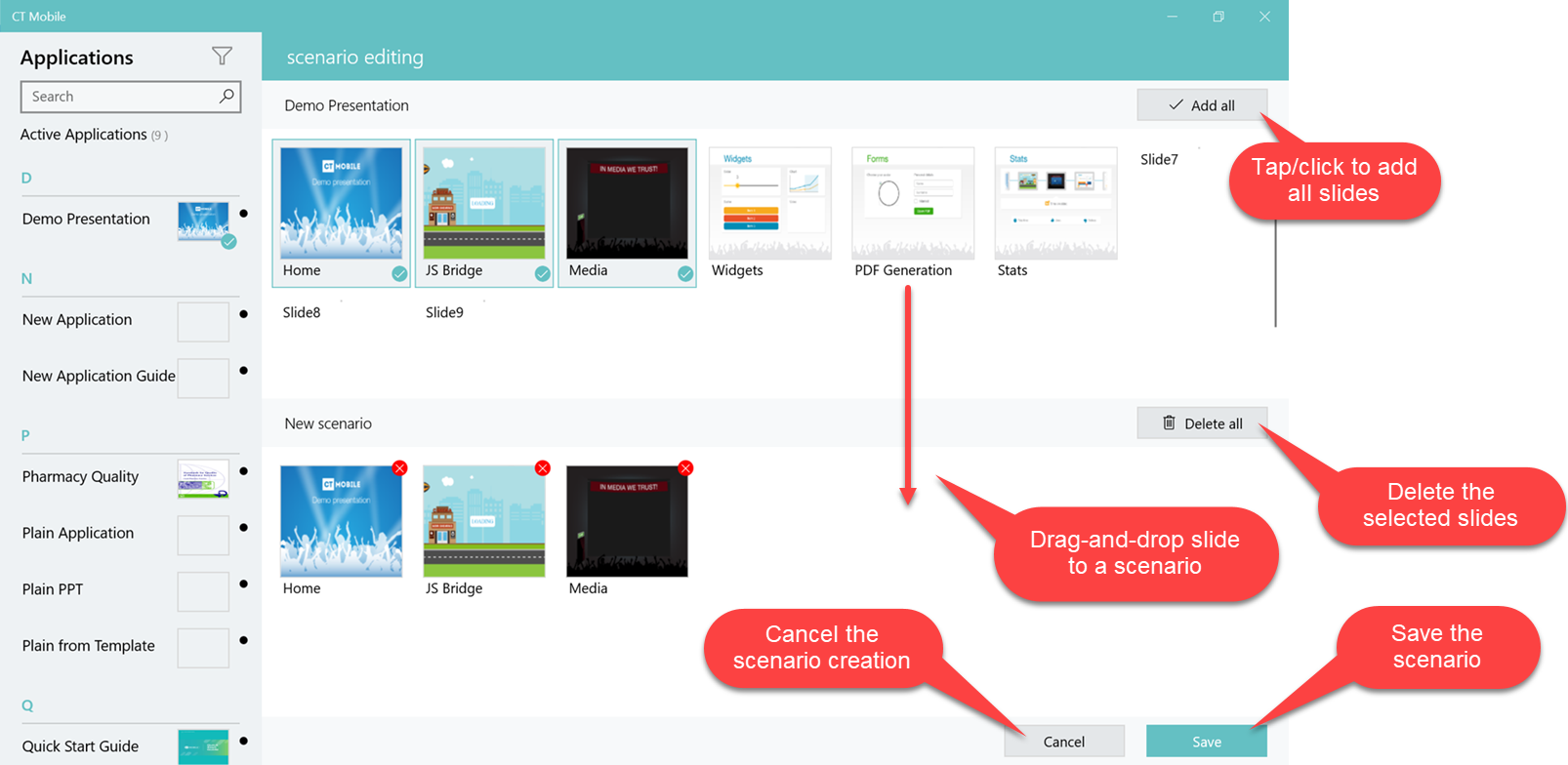Viewport: 1568px width, 765px height.
Task: Click Media thumbnail in New scenario
Action: tap(627, 521)
